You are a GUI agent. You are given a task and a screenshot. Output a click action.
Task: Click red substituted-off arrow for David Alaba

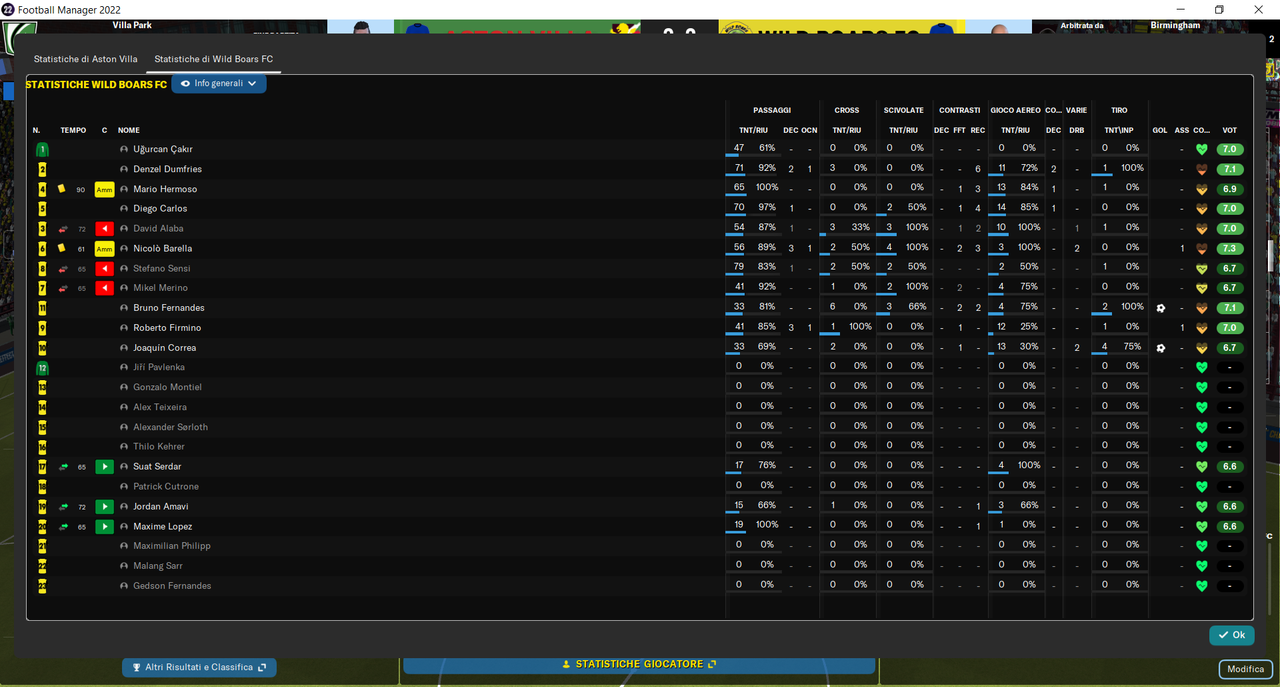[x=104, y=229]
